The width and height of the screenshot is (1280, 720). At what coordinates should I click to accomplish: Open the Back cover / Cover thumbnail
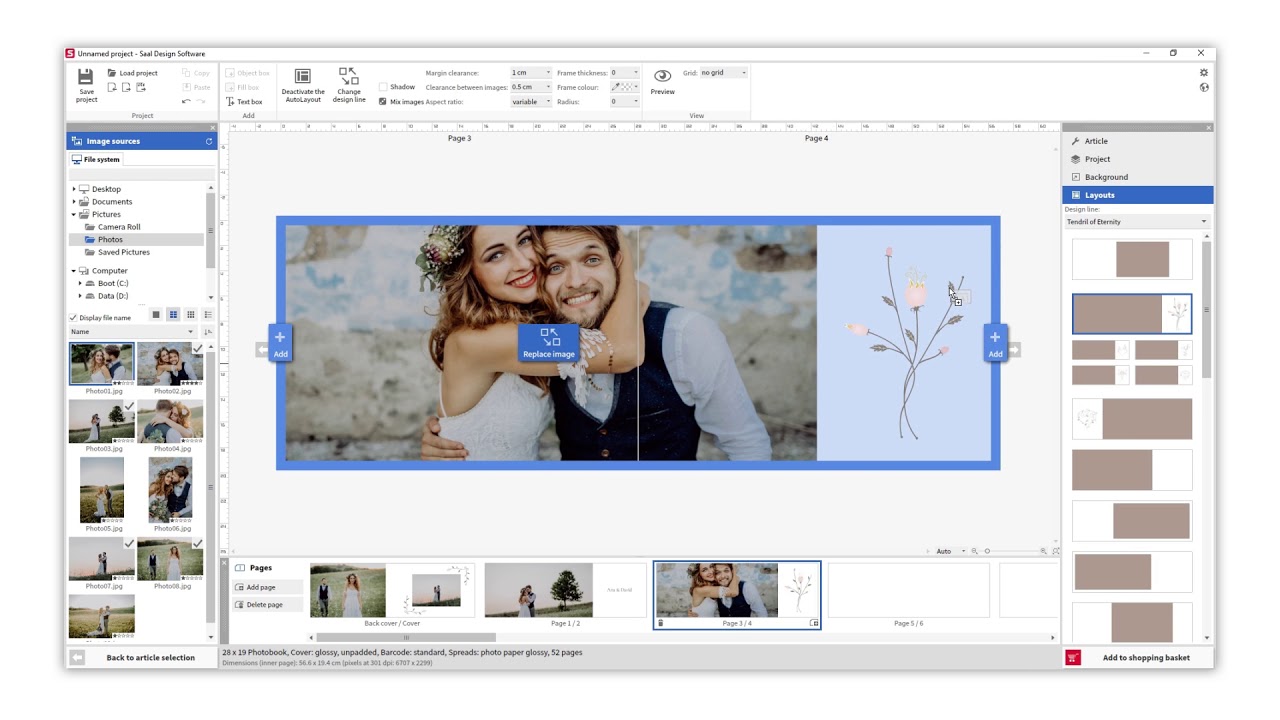click(x=392, y=591)
